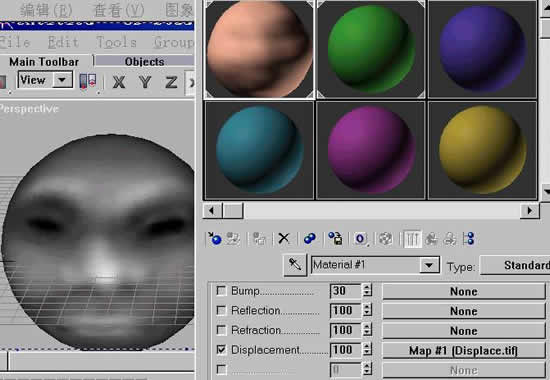Click Assign Material to Selection icon
The width and height of the screenshot is (550, 380).
[259, 239]
